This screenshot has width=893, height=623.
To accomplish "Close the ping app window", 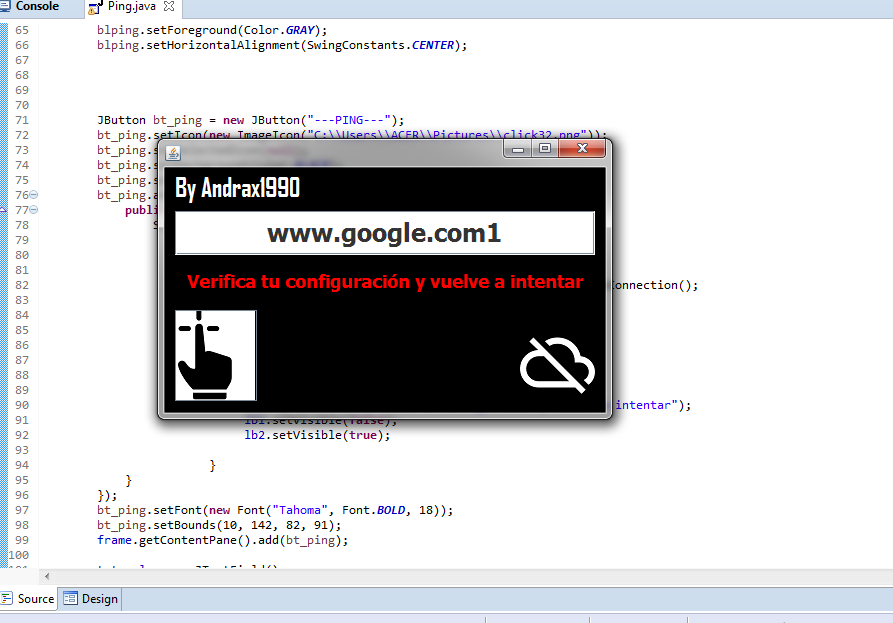I will [x=582, y=149].
